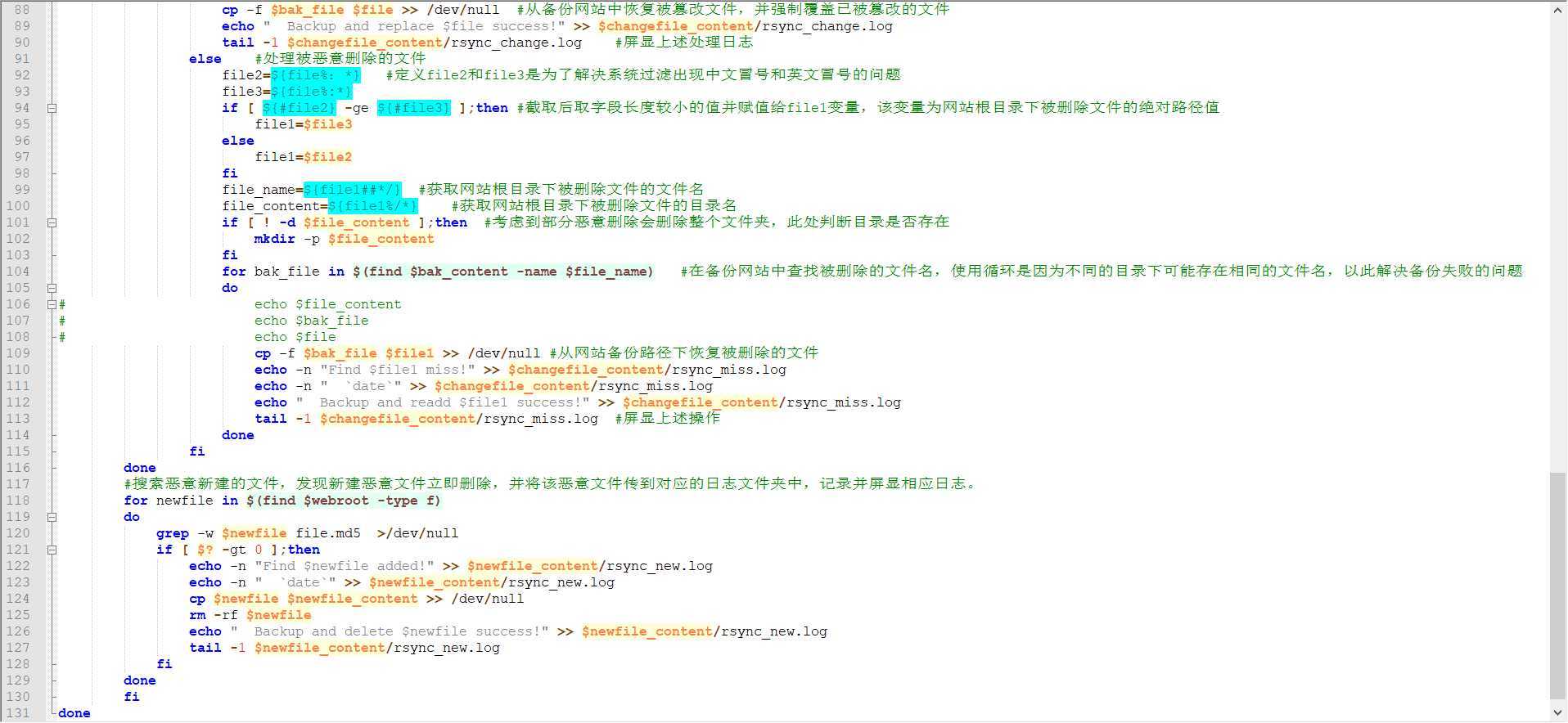Click the highlighted ${#file2} expression

(300, 108)
